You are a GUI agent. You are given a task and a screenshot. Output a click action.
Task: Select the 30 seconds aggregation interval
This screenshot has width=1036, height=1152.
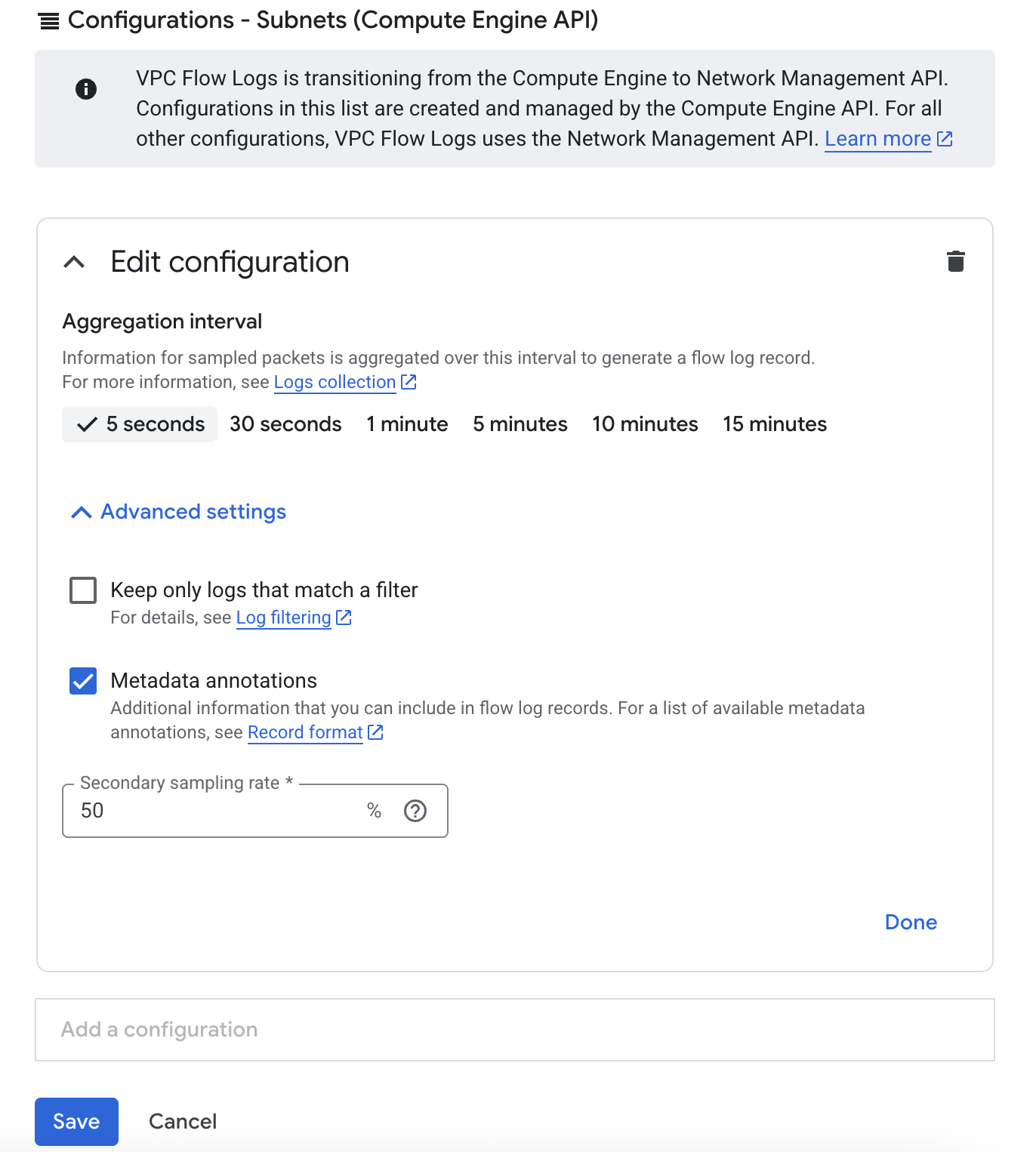(x=285, y=424)
